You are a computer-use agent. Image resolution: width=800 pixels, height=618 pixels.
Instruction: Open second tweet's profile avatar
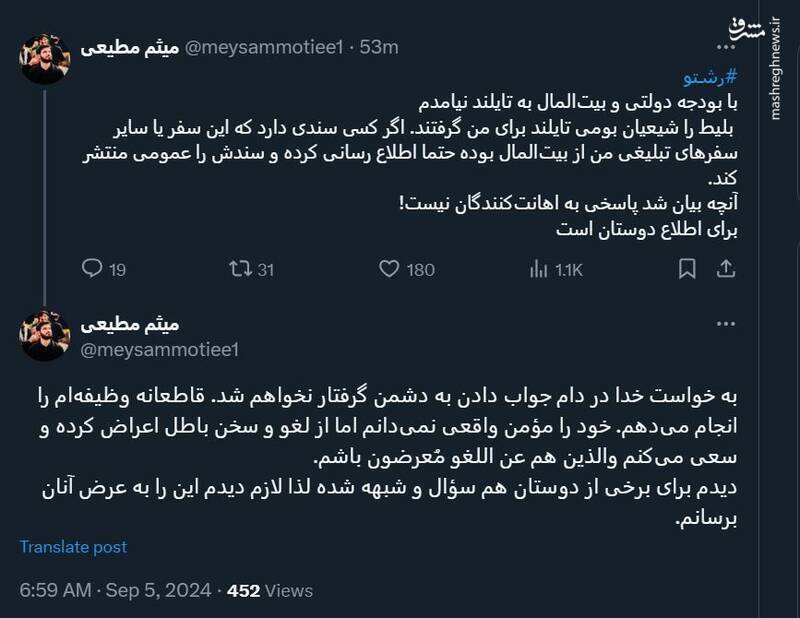coord(46,335)
